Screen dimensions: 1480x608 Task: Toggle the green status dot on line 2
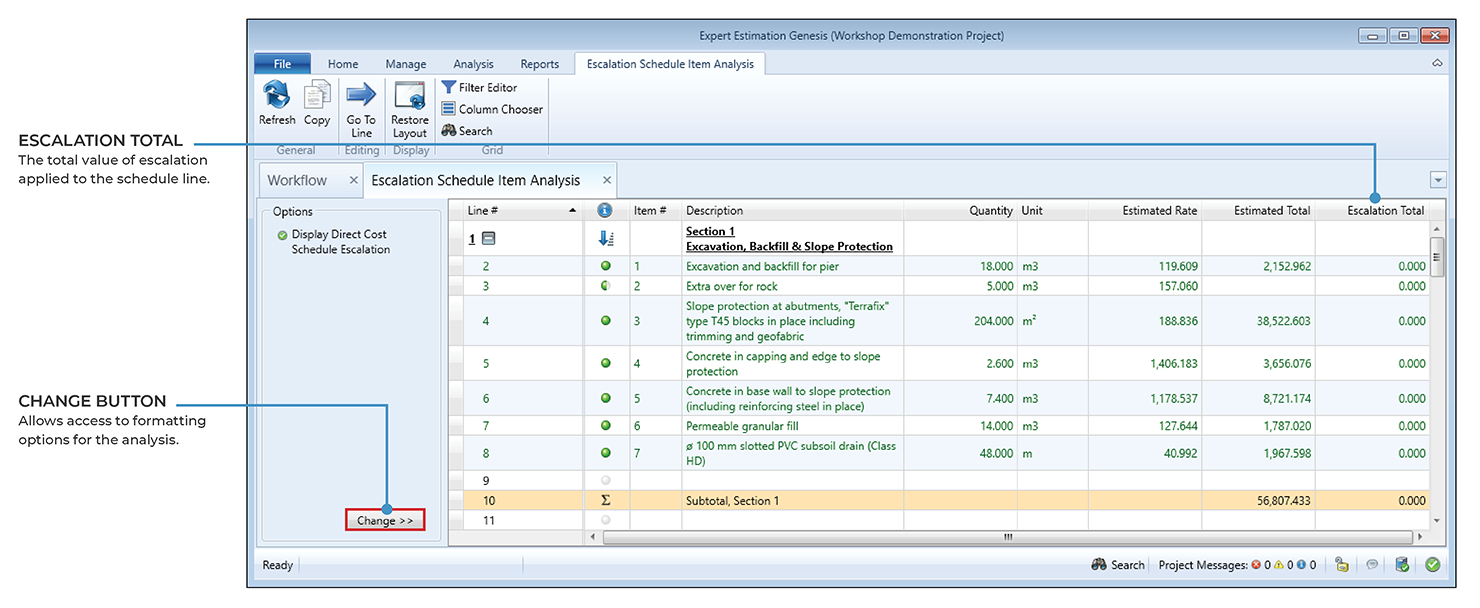click(x=605, y=267)
